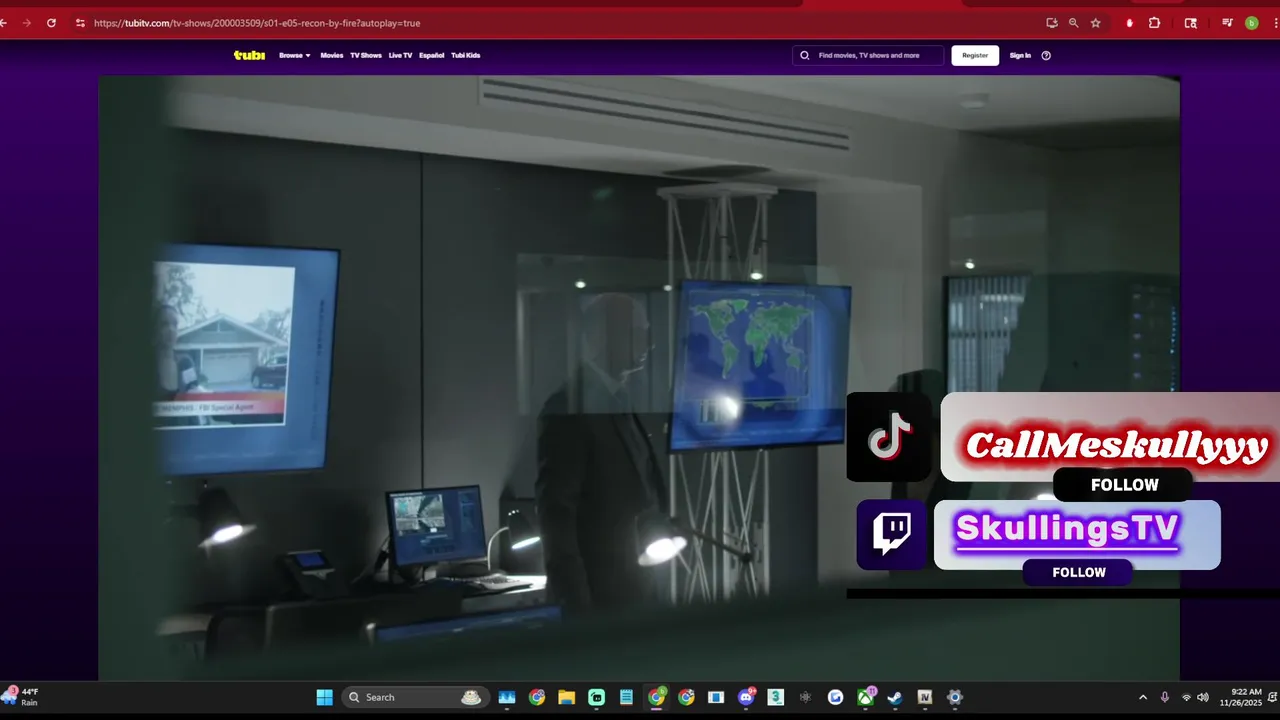Screen dimensions: 1280x720
Task: Open Live TV
Action: click(x=400, y=55)
